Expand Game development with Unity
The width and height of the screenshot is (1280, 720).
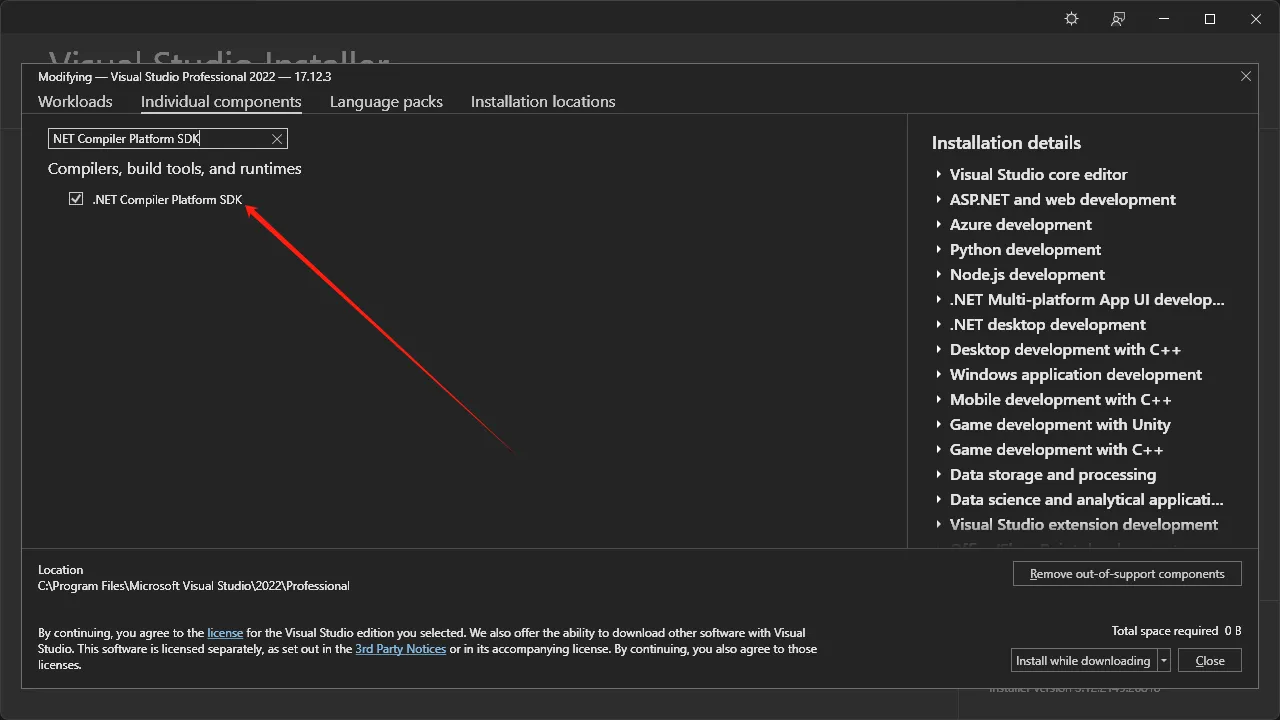click(939, 425)
